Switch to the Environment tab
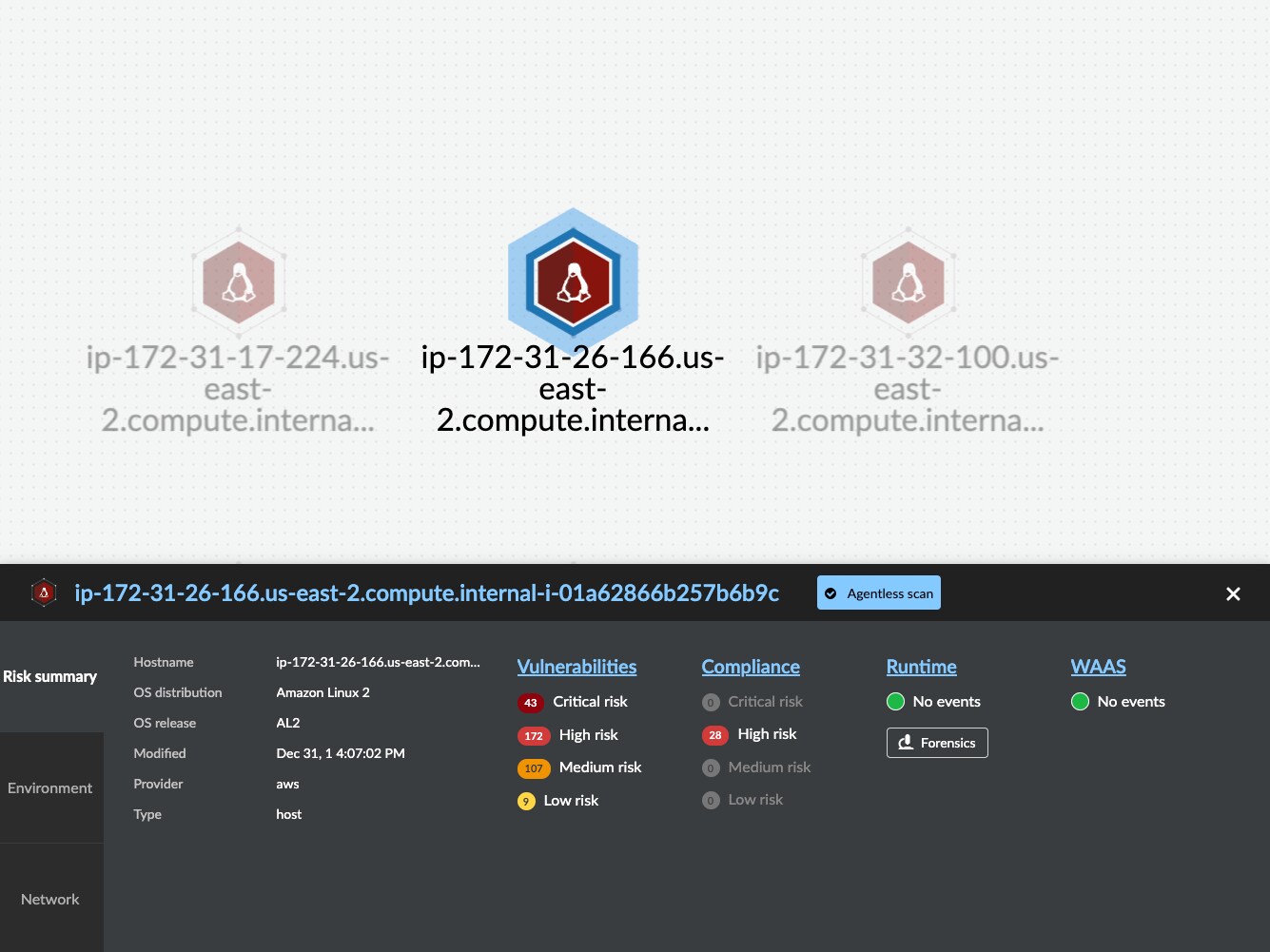This screenshot has height=952, width=1270. 50,787
